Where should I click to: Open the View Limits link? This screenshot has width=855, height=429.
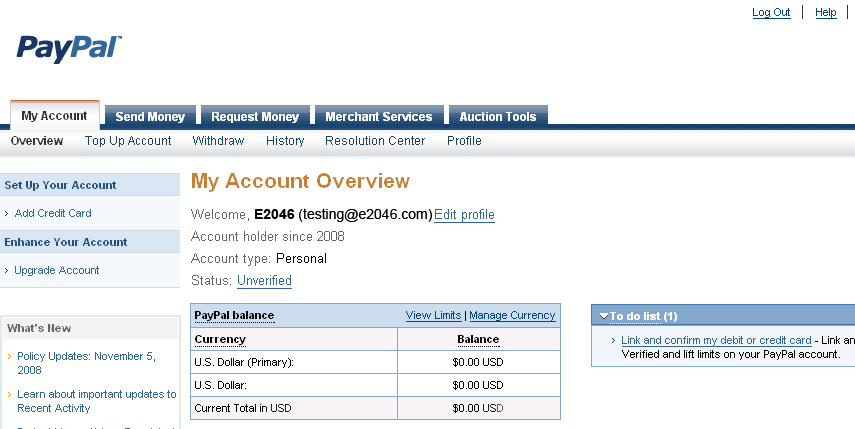(x=433, y=315)
